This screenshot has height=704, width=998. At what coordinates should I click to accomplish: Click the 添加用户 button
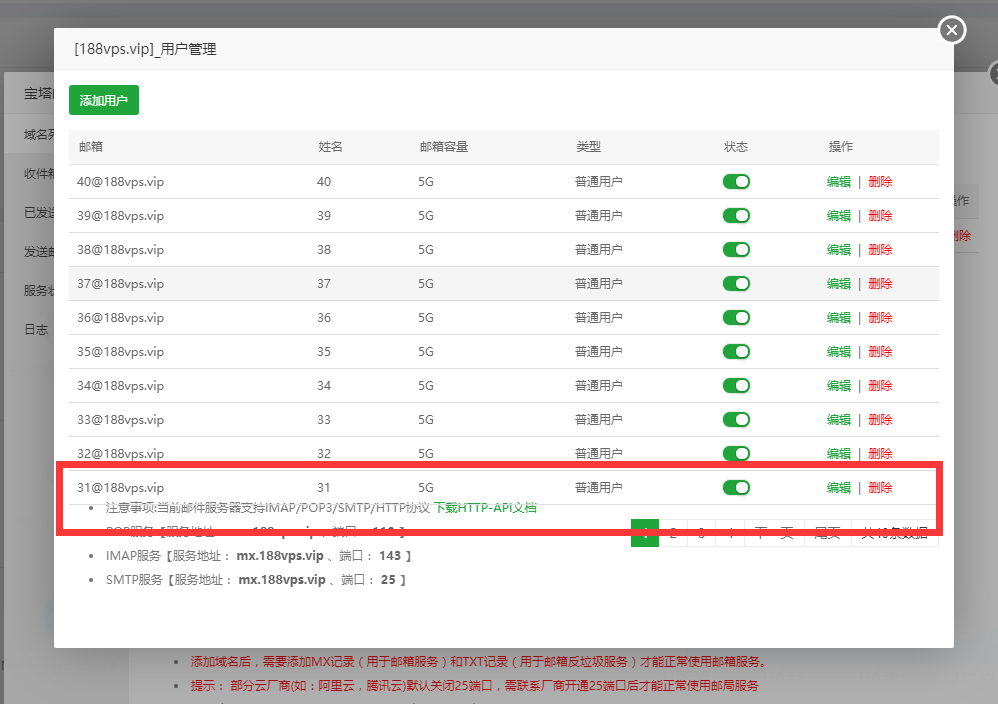[x=104, y=100]
